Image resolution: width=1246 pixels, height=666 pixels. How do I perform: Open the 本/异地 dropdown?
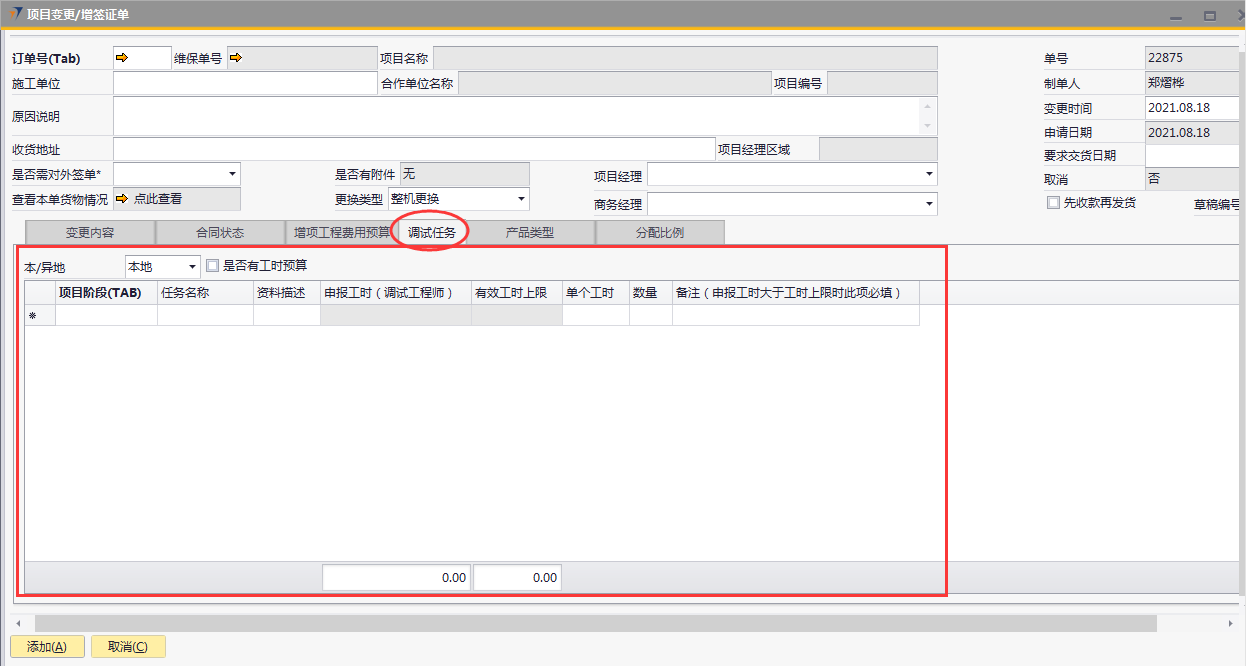point(192,267)
